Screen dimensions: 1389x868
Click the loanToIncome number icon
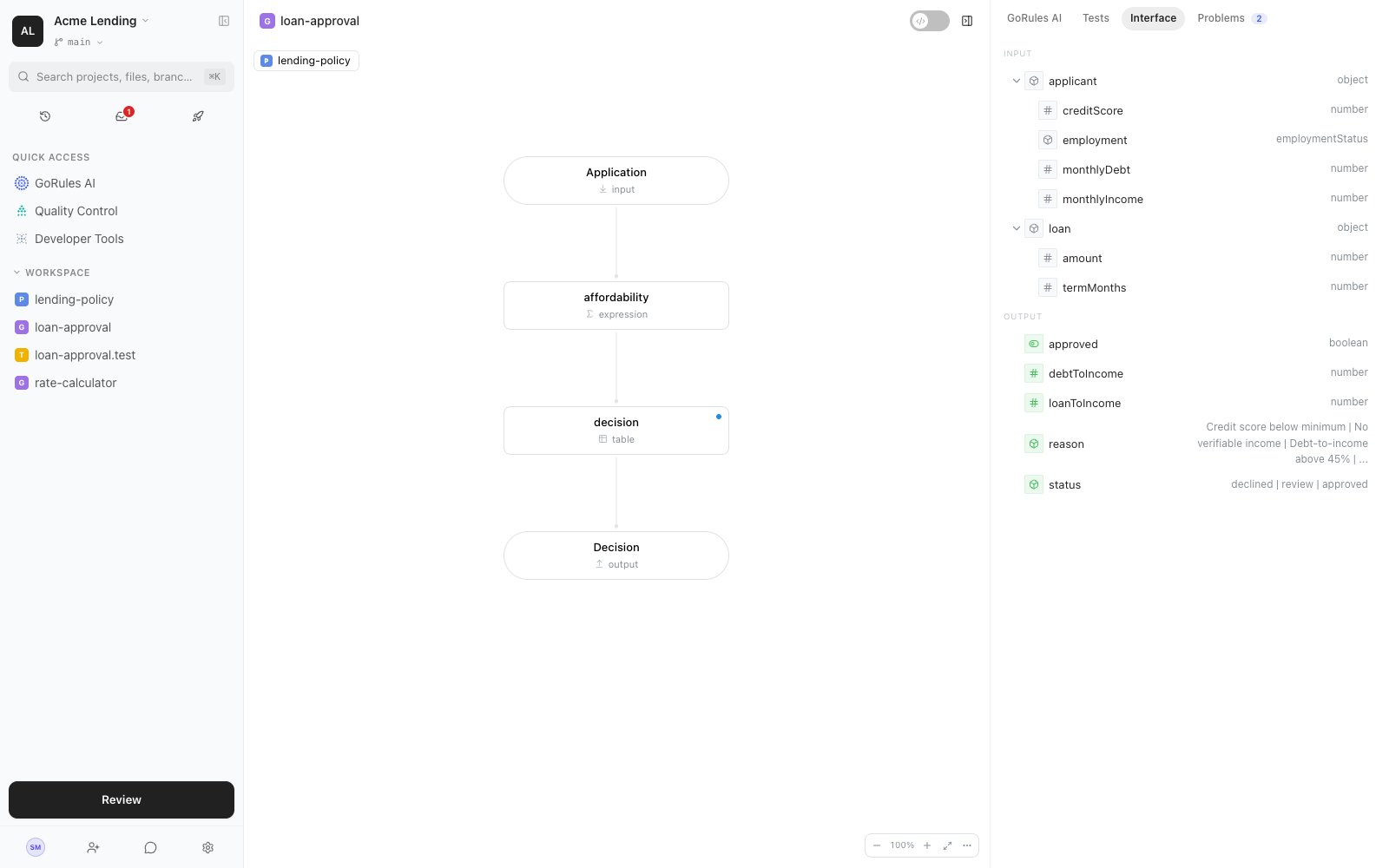[1034, 403]
